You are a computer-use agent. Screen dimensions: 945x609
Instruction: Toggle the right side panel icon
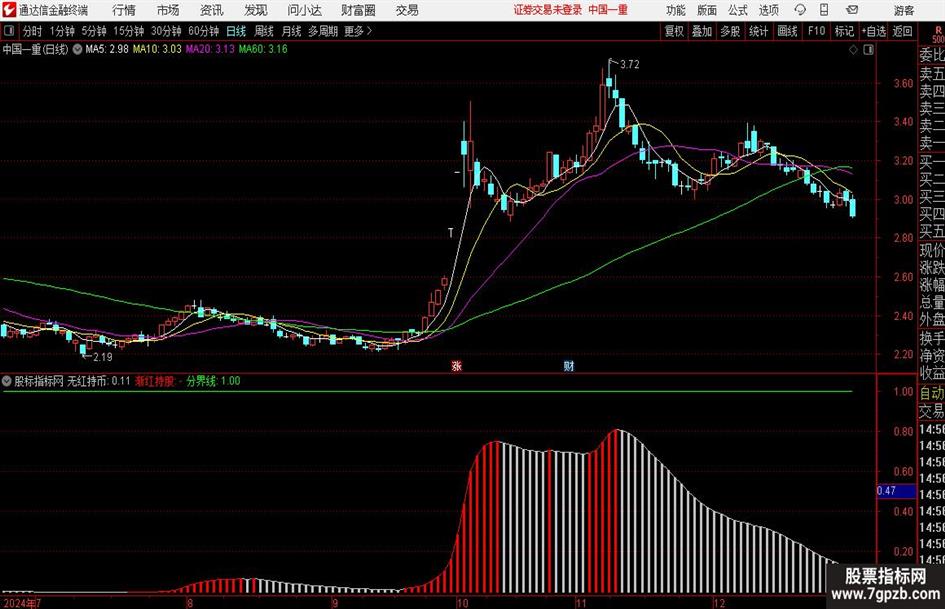868,50
